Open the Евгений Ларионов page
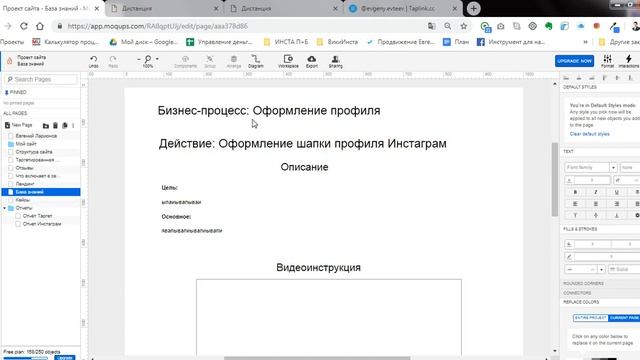 coord(36,136)
